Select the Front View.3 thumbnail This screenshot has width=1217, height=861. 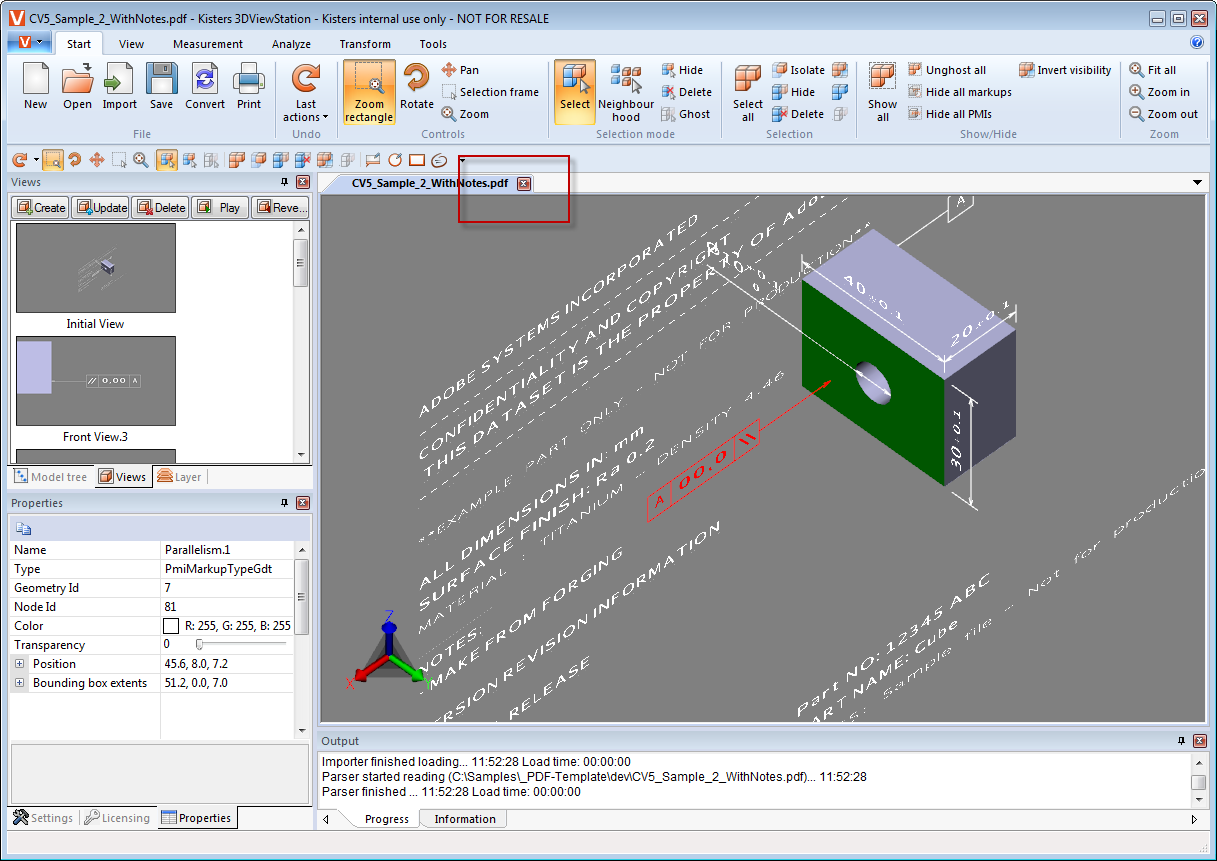(x=96, y=381)
